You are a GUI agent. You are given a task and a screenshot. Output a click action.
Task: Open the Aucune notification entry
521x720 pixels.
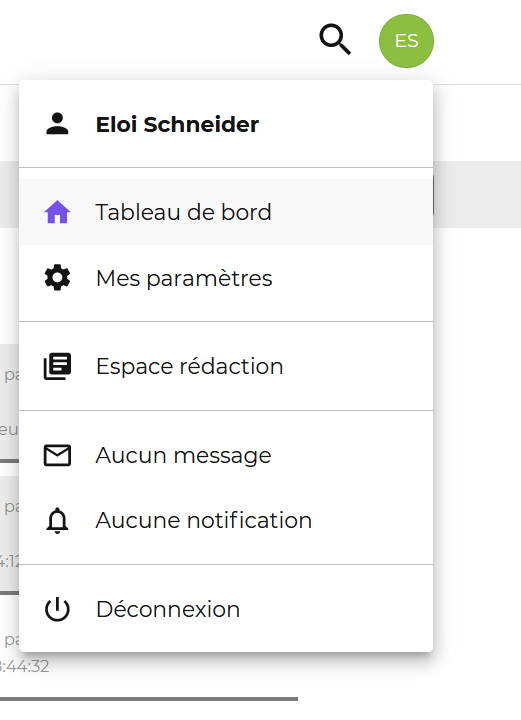tap(226, 521)
